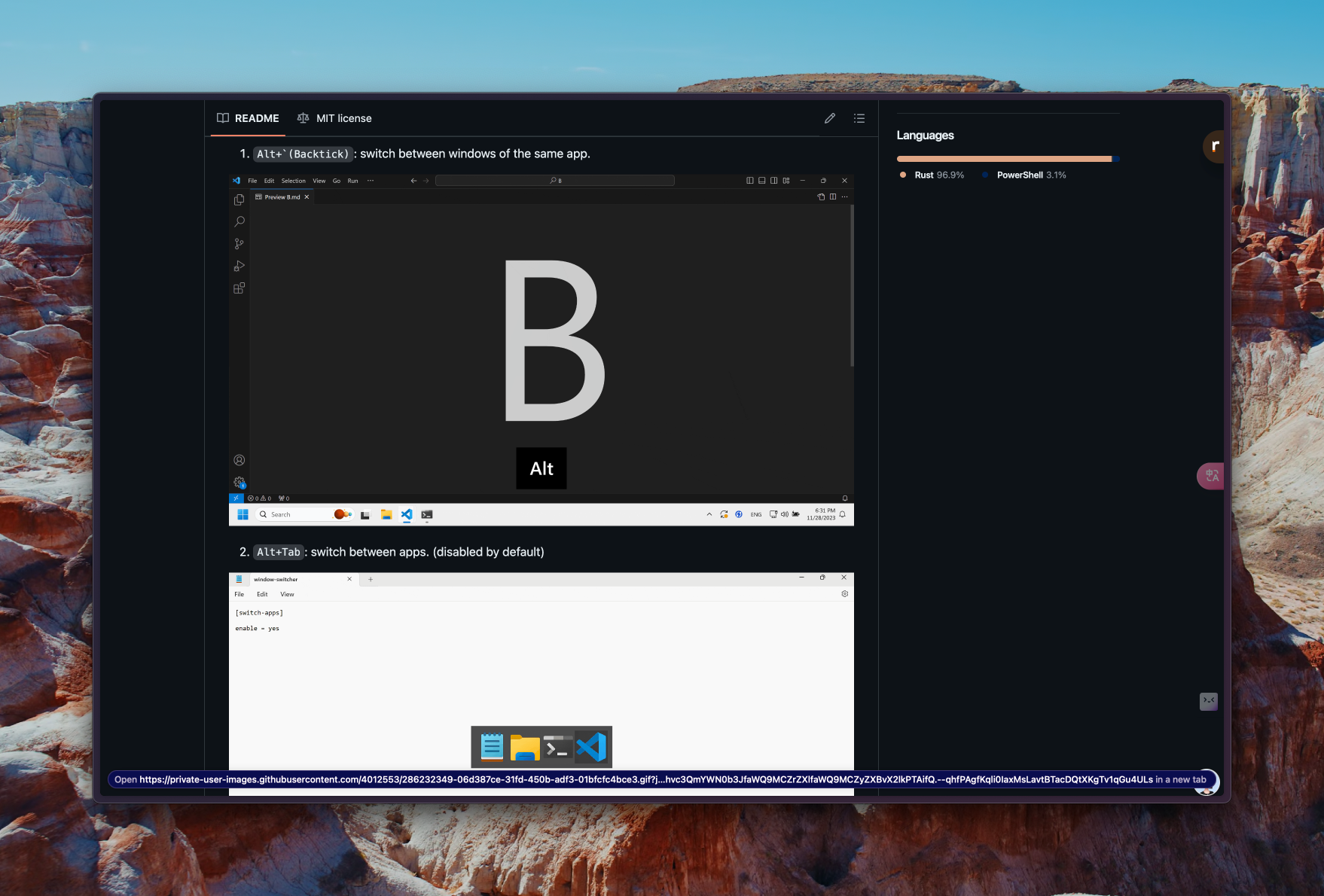Screen dimensions: 1324x896
Task: Click Task View icon in demo Windows taskbar
Action: pyautogui.click(x=365, y=515)
